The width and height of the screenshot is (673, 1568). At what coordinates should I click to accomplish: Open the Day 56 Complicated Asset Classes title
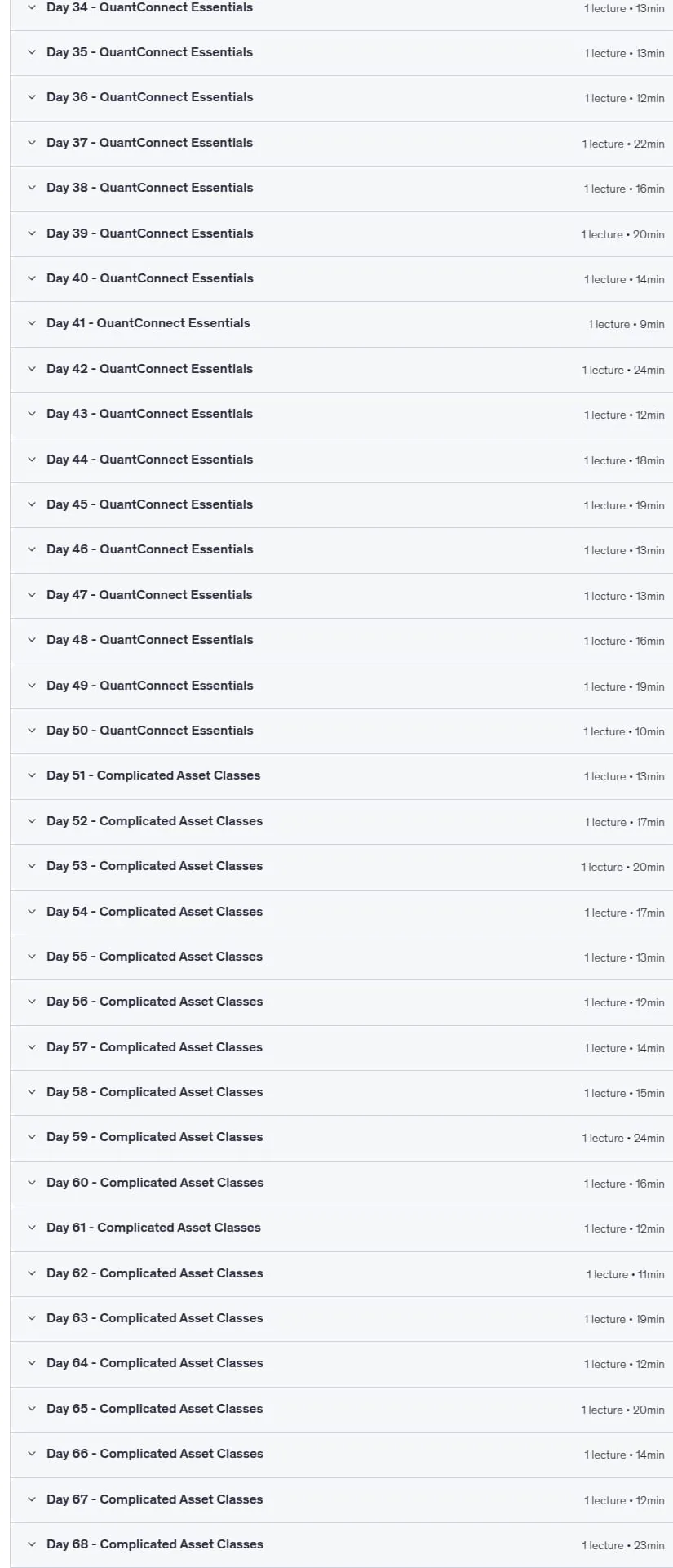[x=155, y=1002]
